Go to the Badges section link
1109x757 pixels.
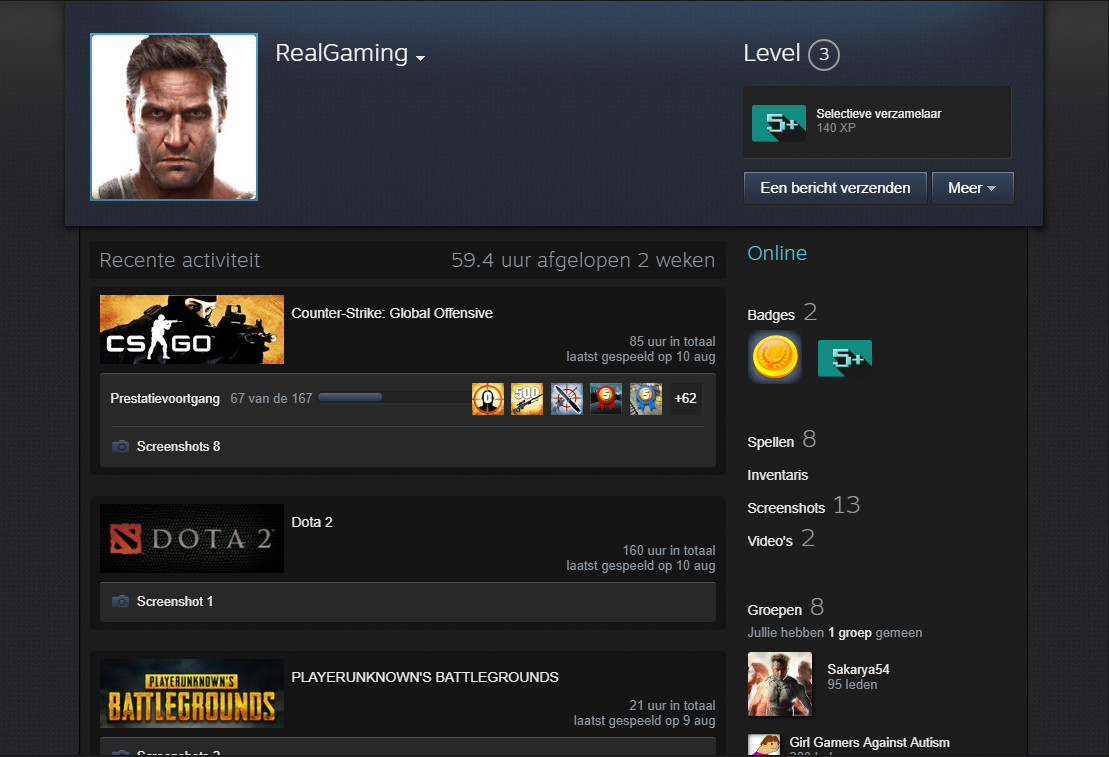[771, 315]
